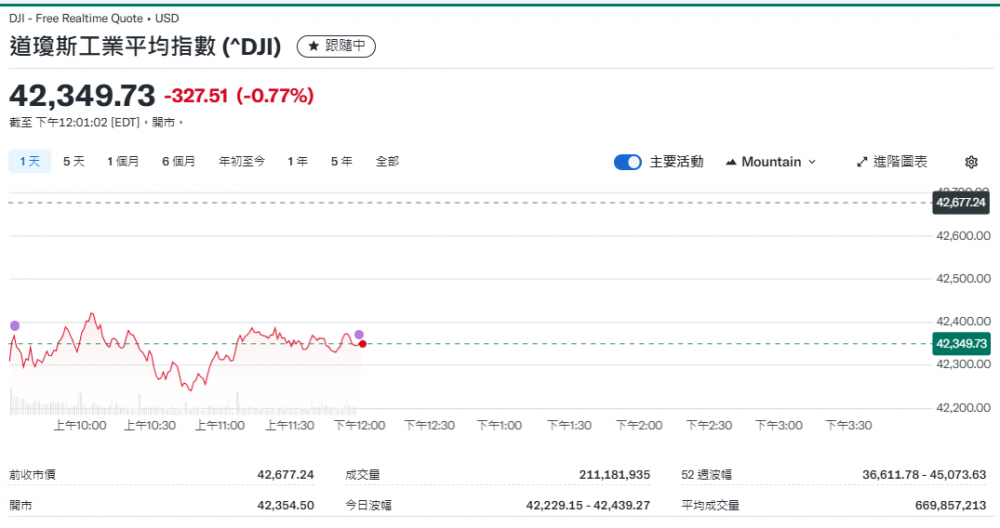Click the mountain chart type icon
The width and height of the screenshot is (1000, 528).
pos(730,162)
